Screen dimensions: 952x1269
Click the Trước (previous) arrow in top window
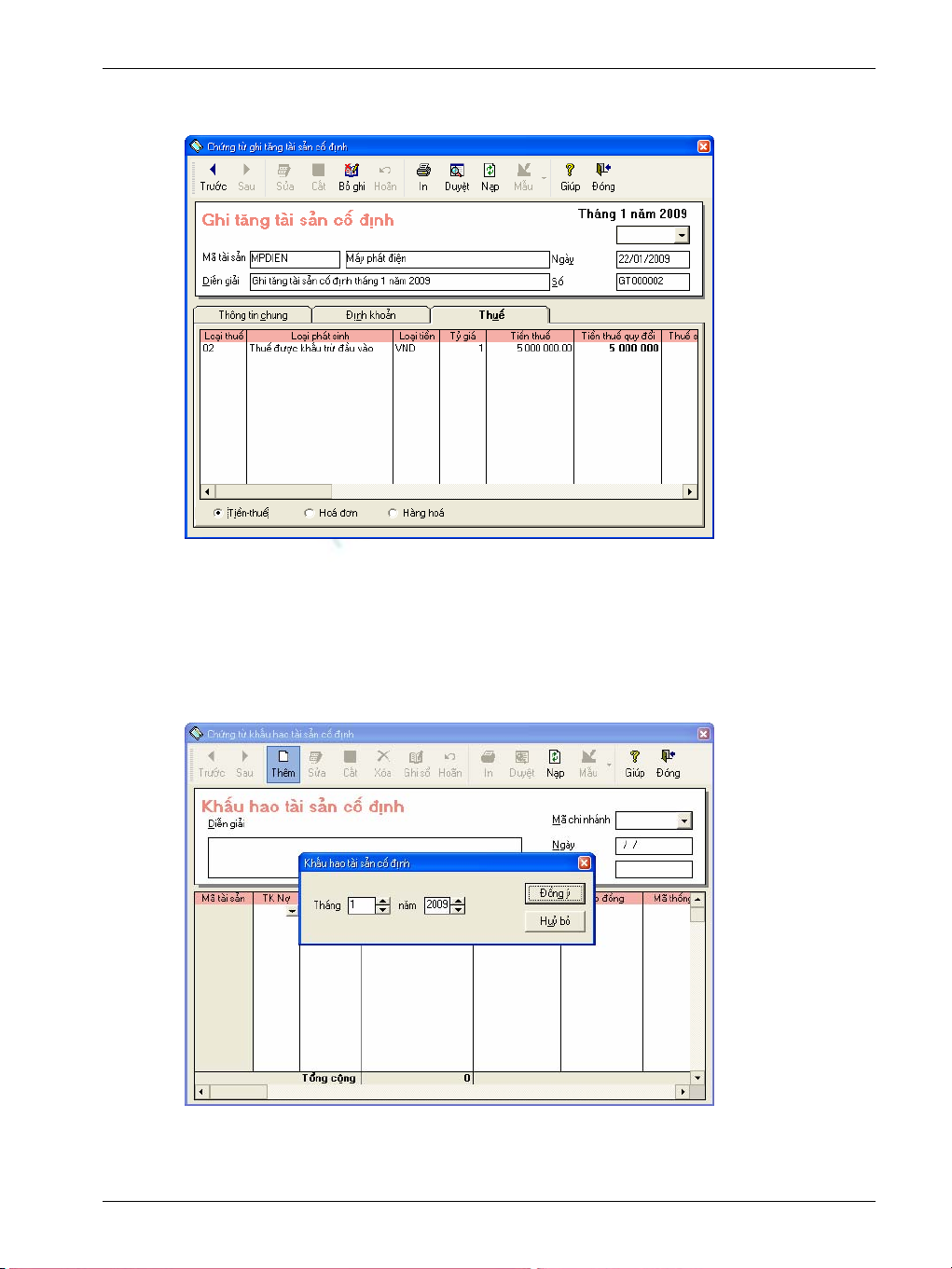[x=213, y=171]
